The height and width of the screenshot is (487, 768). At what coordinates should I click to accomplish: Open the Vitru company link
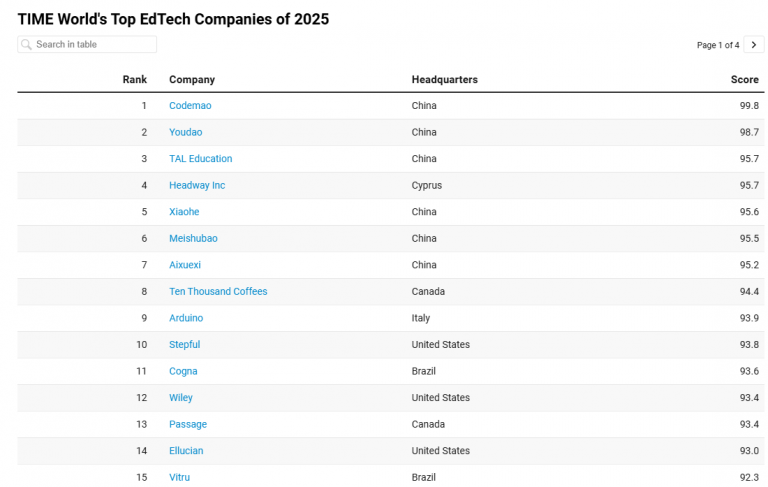(x=179, y=477)
